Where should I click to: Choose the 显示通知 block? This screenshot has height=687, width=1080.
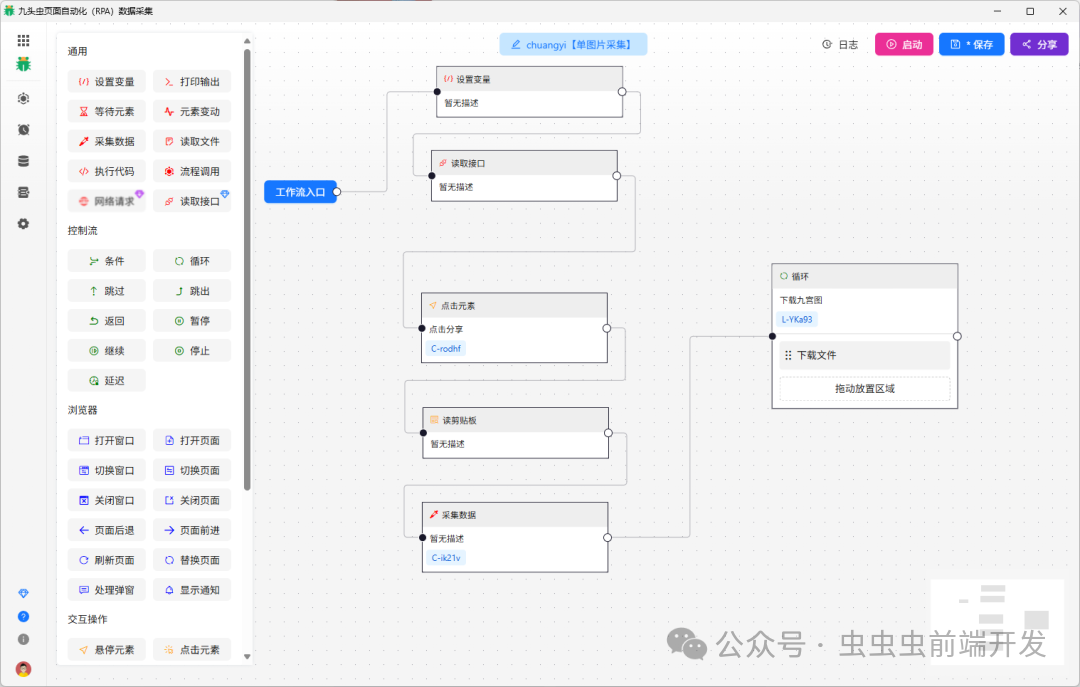point(192,590)
